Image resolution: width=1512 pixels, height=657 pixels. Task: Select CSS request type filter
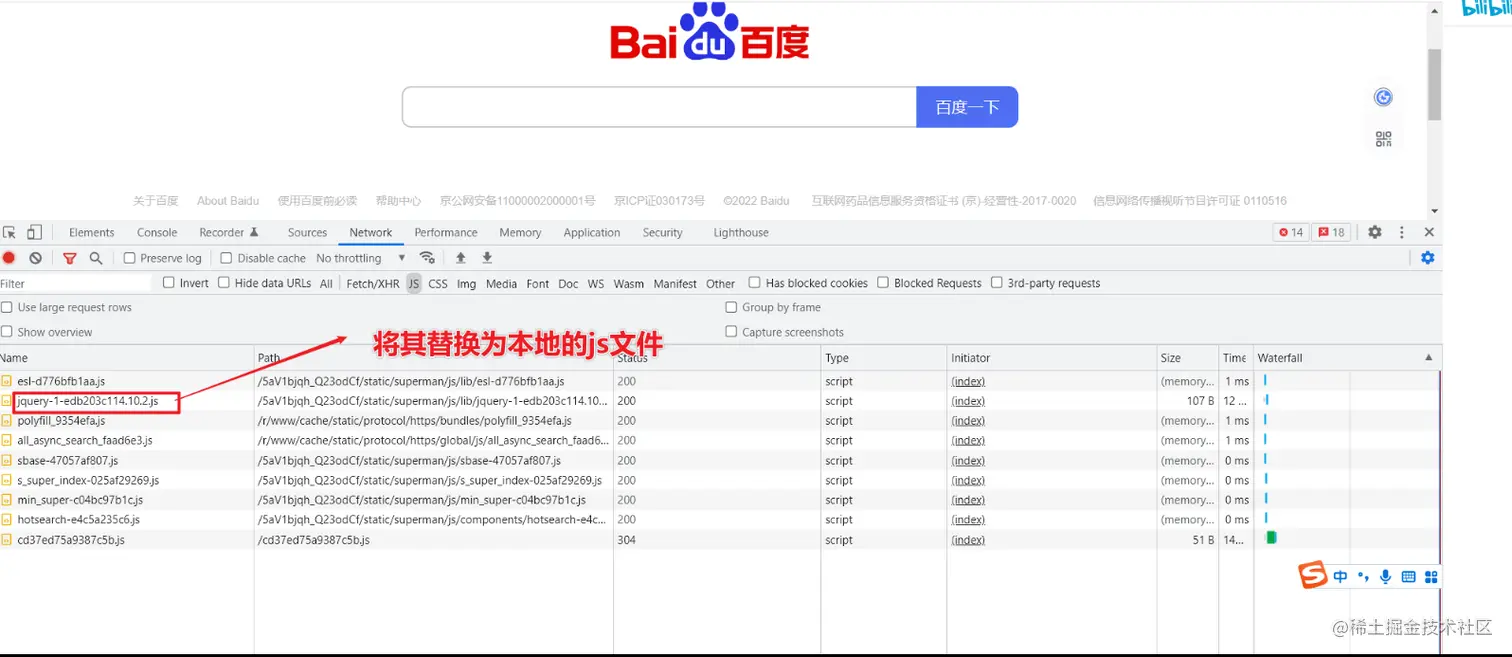(438, 283)
